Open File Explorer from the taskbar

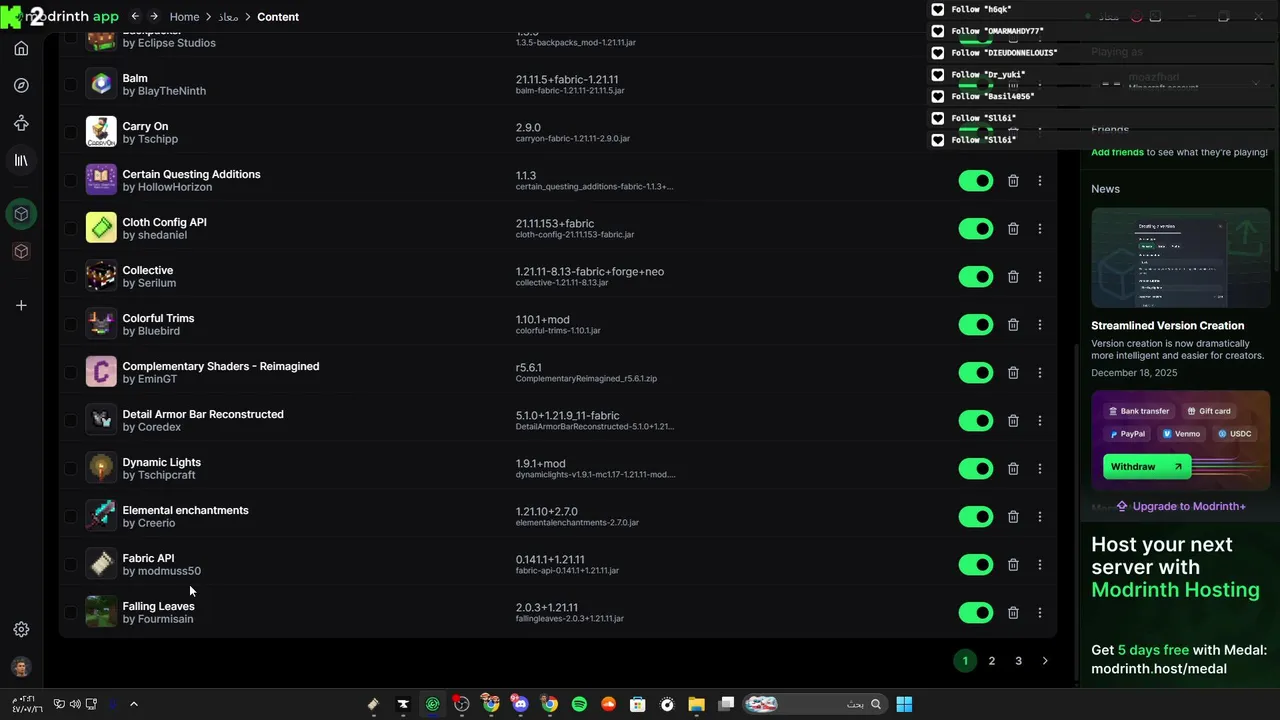[697, 704]
